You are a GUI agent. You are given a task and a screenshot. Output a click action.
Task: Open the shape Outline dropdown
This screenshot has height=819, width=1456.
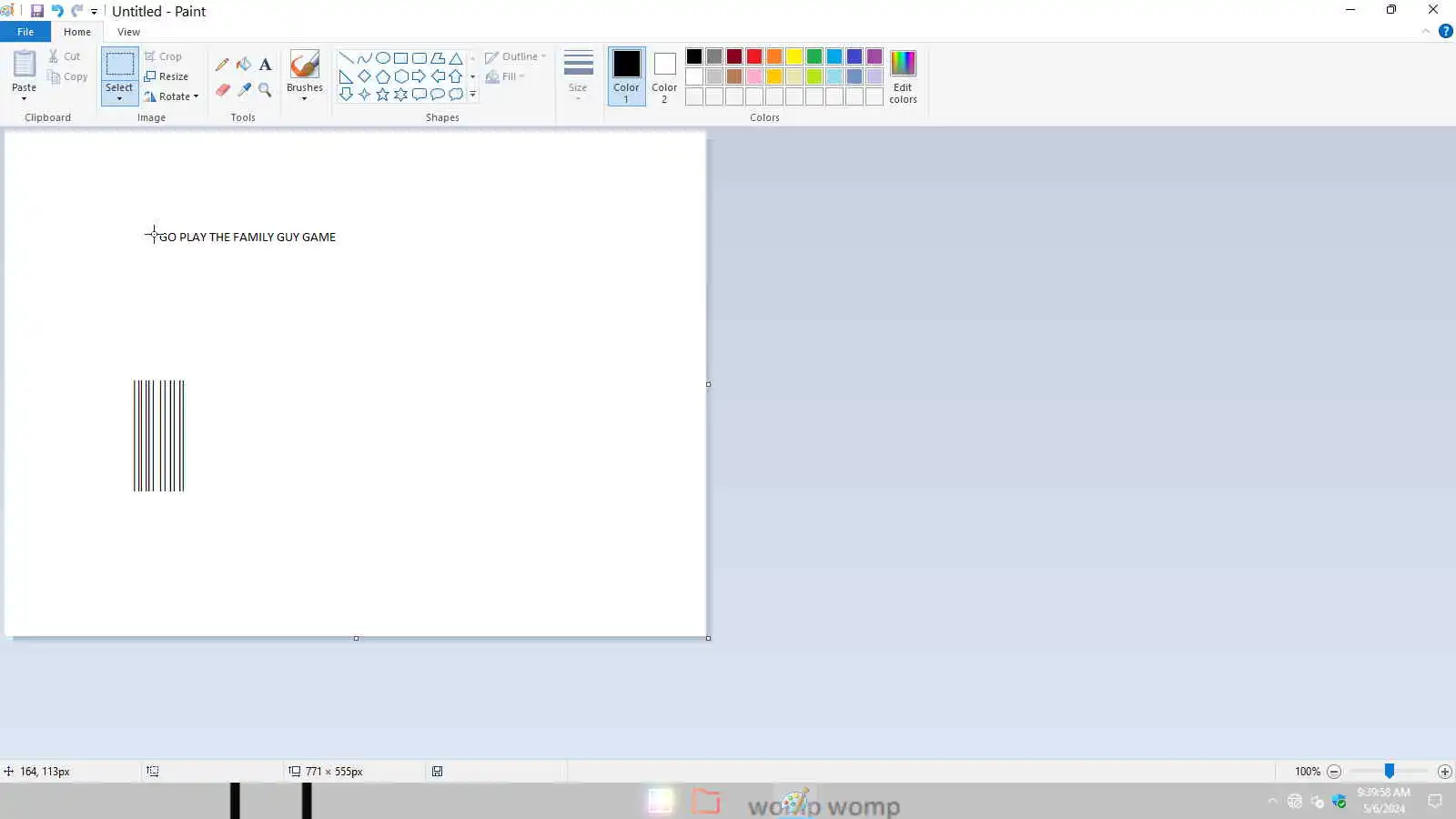point(516,56)
